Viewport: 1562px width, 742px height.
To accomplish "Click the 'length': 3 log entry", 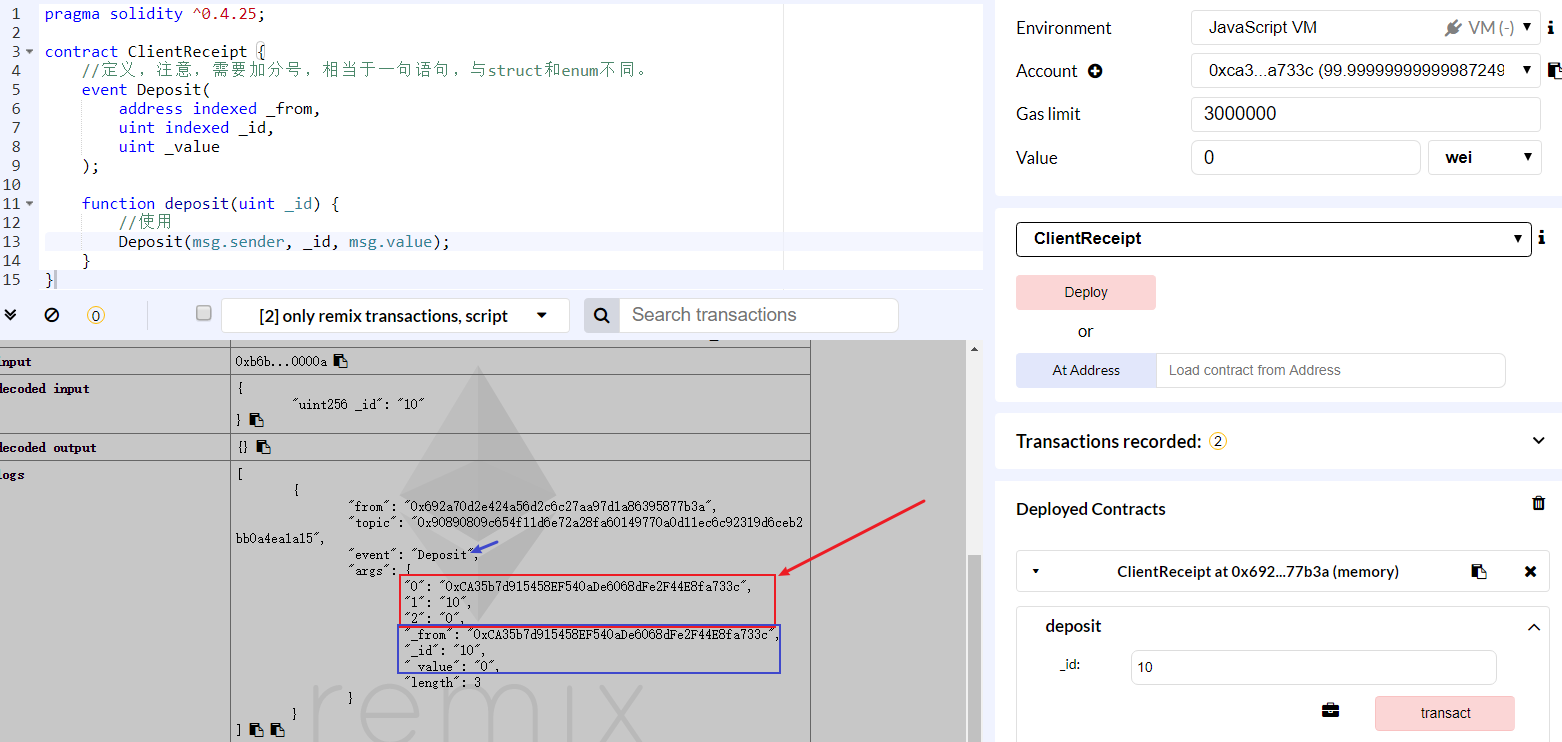I will (442, 682).
